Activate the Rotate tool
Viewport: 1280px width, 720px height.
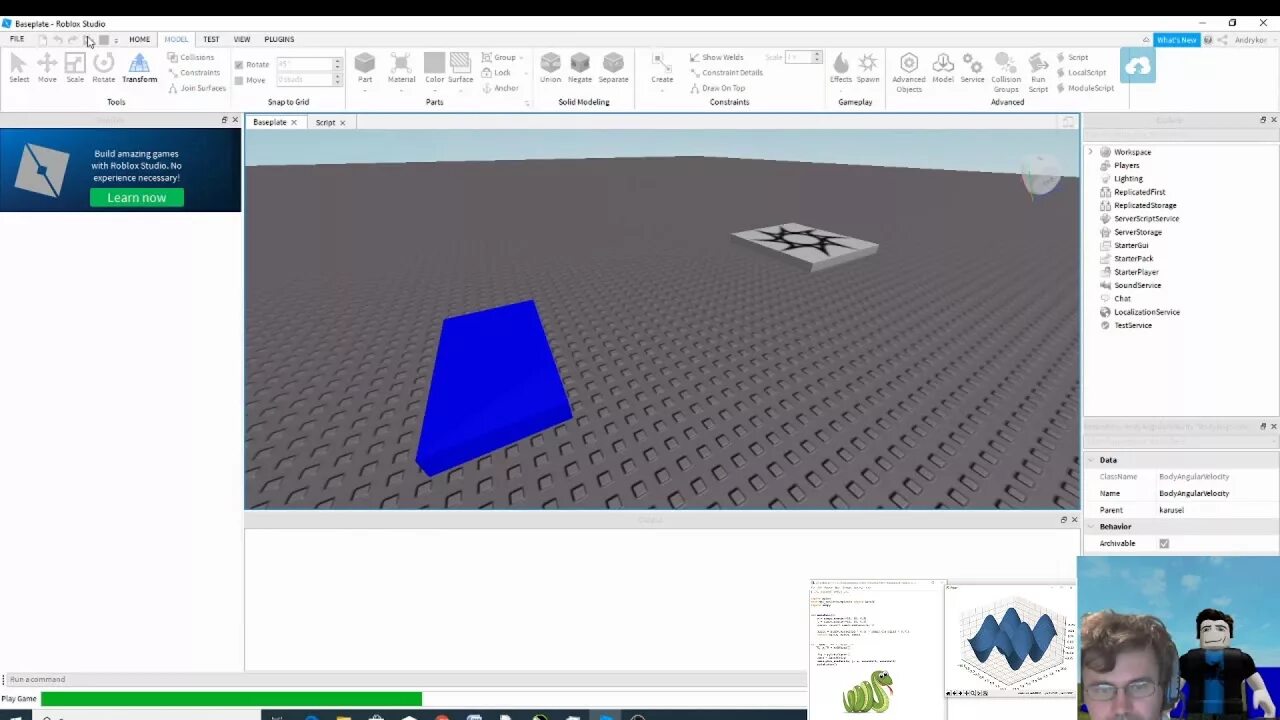[x=103, y=67]
